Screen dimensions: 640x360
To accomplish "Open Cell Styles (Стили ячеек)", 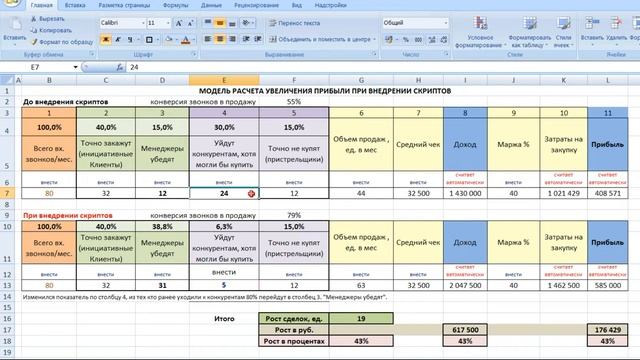I will point(563,32).
